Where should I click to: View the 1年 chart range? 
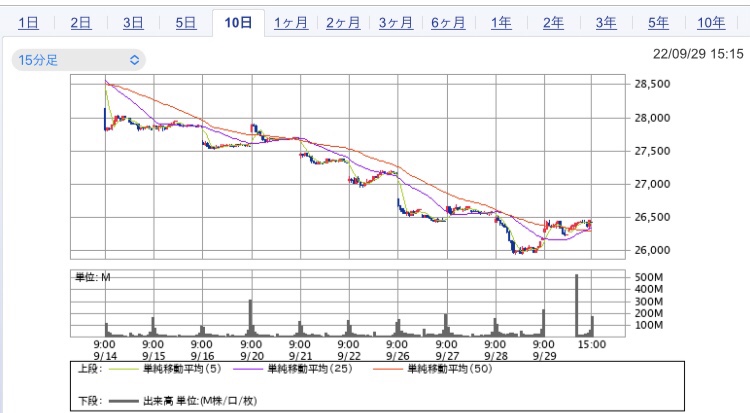pos(501,22)
